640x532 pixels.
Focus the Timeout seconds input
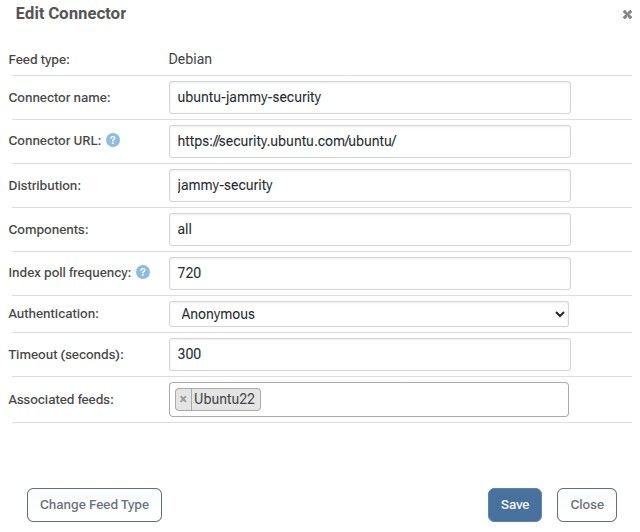[369, 354]
